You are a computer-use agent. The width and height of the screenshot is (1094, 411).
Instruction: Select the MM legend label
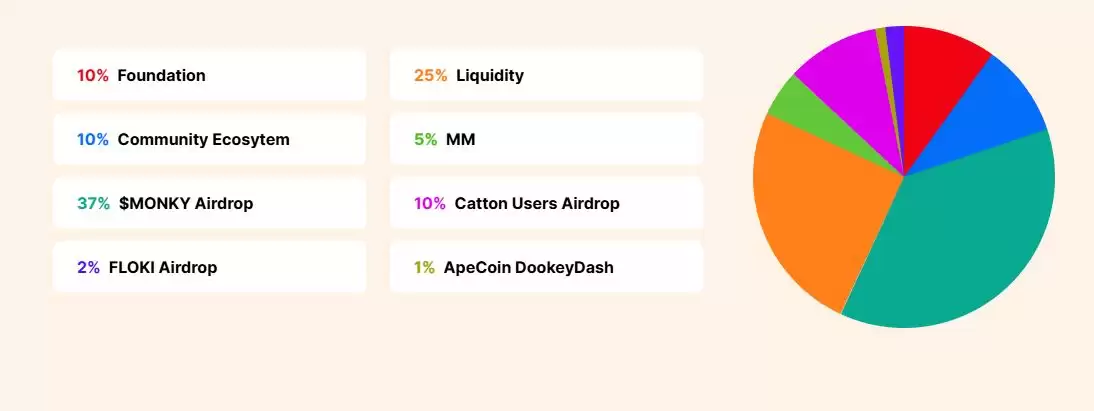[460, 140]
